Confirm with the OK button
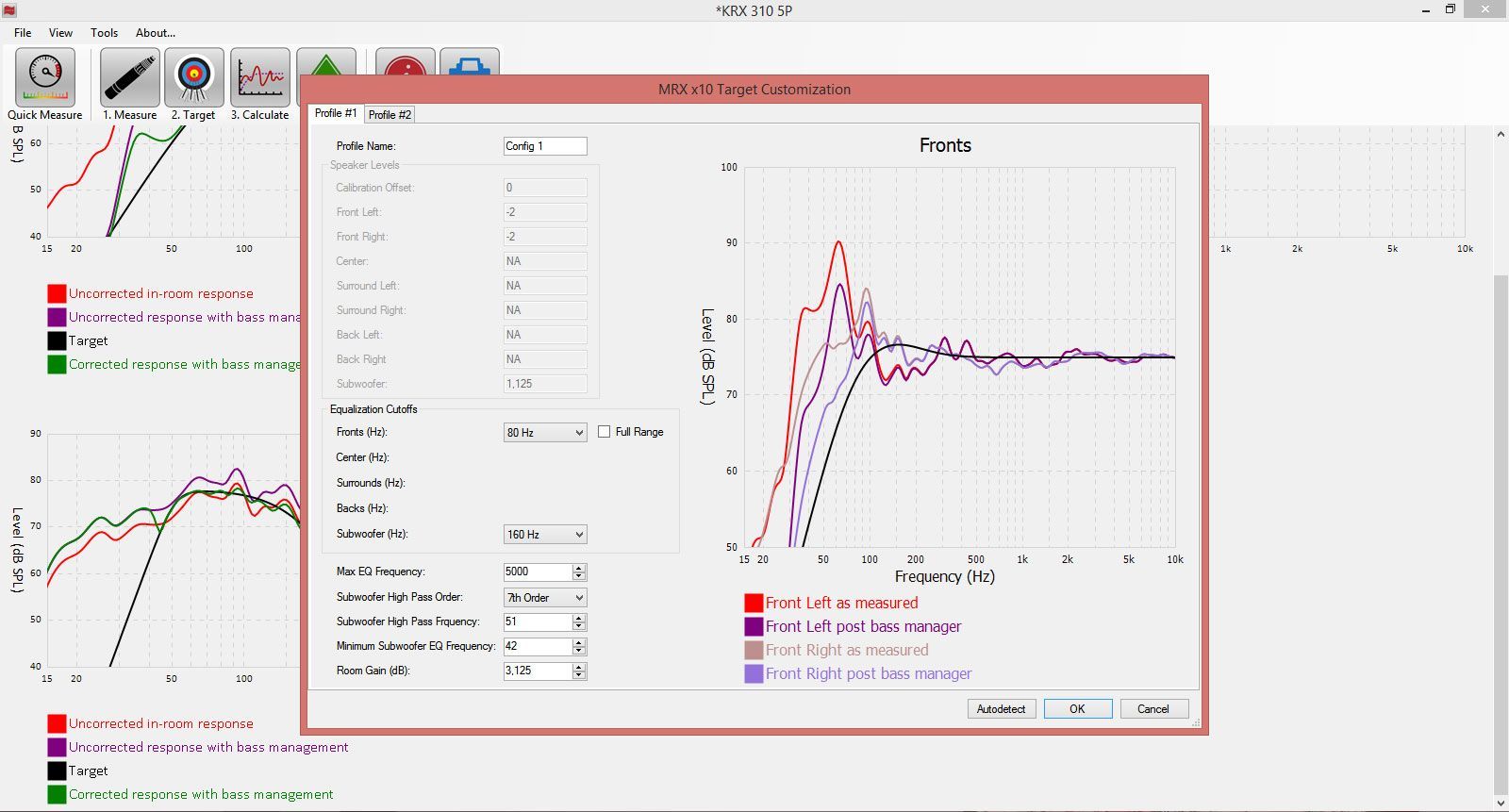Image resolution: width=1509 pixels, height=812 pixels. click(x=1078, y=709)
